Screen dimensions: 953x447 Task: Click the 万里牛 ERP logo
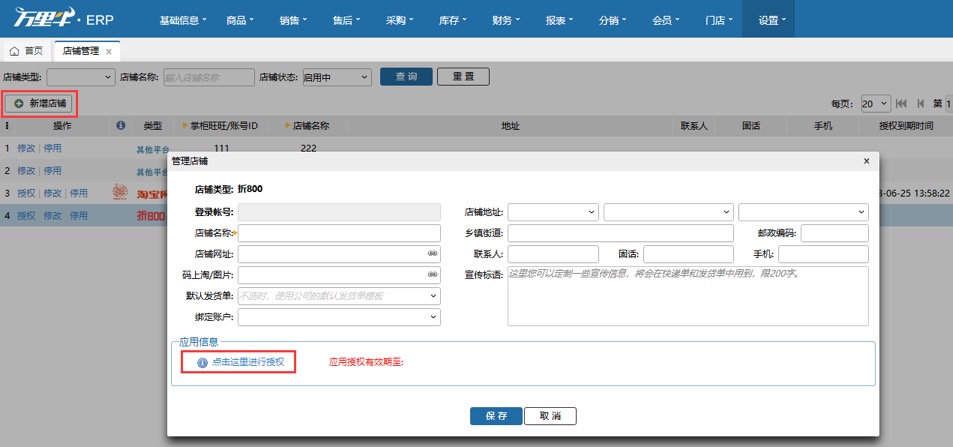coord(63,19)
